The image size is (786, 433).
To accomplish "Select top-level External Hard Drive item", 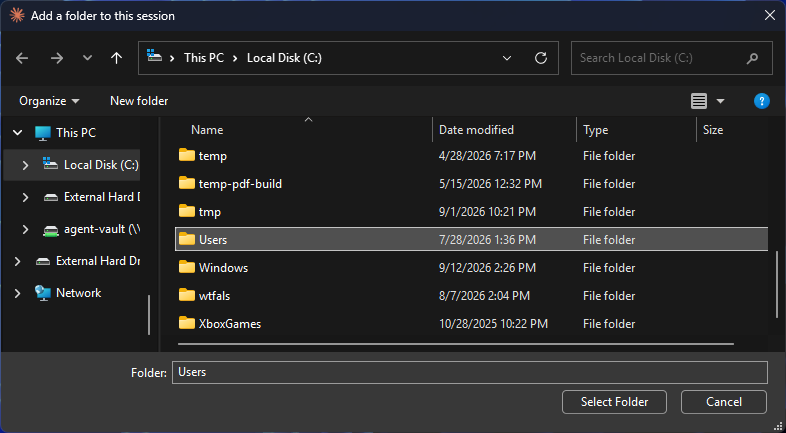I will pyautogui.click(x=98, y=261).
